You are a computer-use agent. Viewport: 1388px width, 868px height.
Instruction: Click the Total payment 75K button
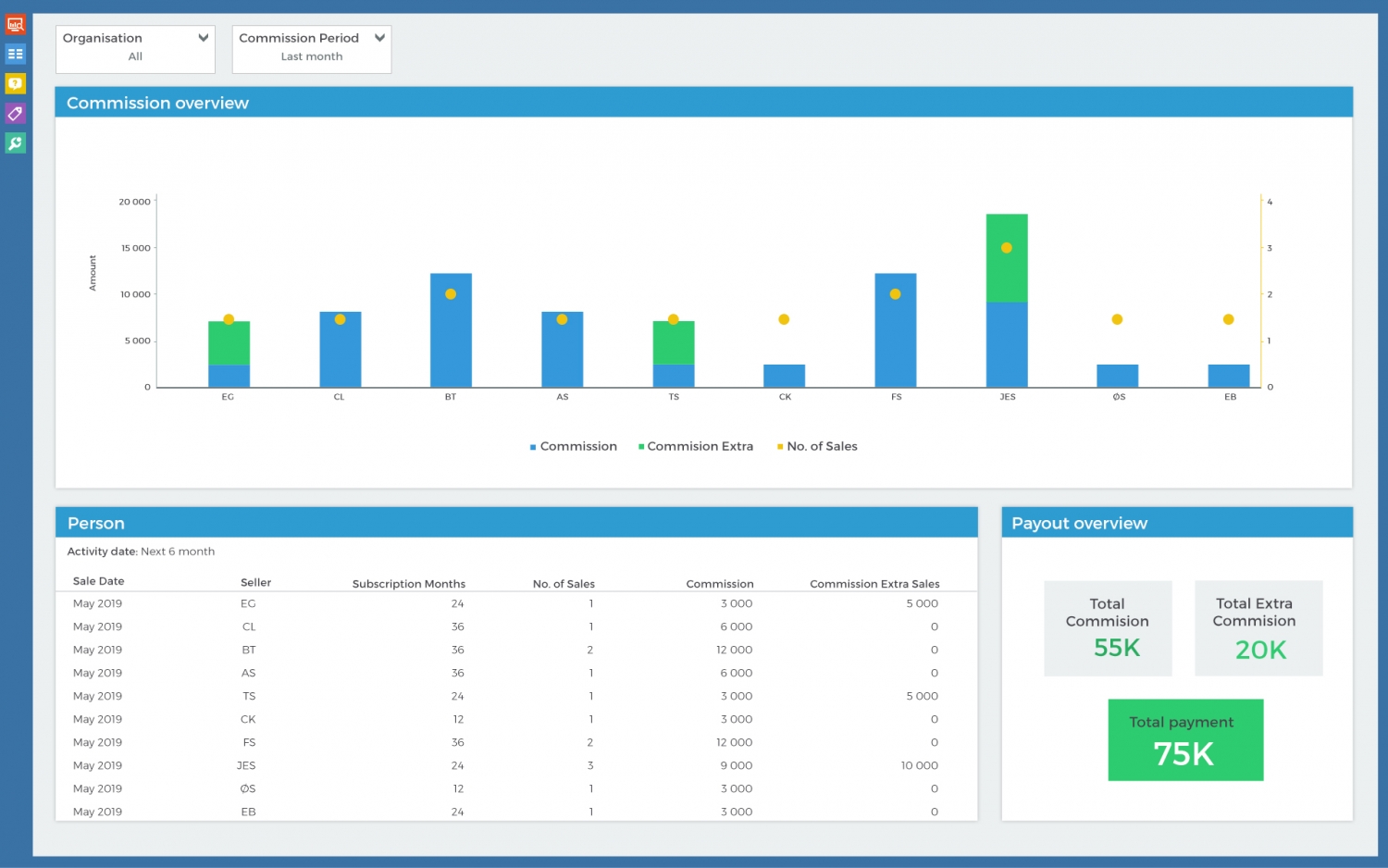[1185, 739]
